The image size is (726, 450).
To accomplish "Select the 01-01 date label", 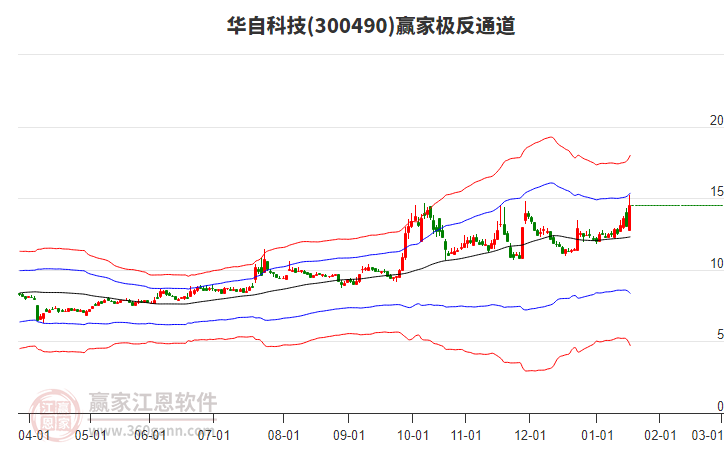I will [597, 435].
